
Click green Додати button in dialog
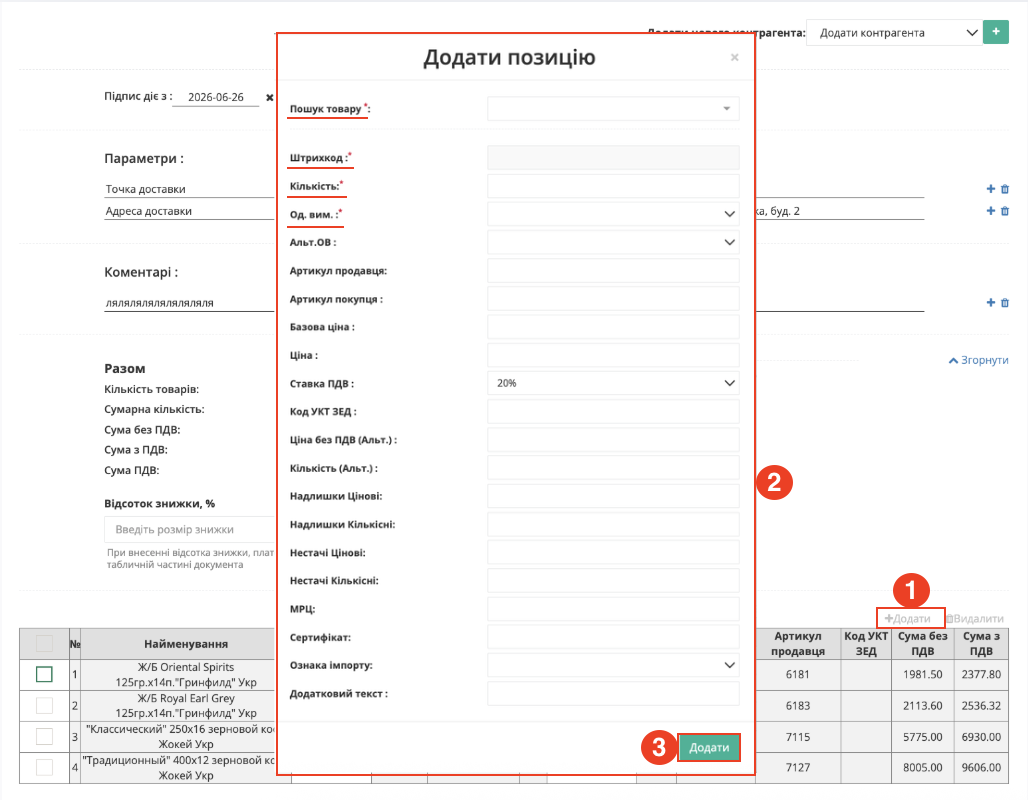coord(709,748)
